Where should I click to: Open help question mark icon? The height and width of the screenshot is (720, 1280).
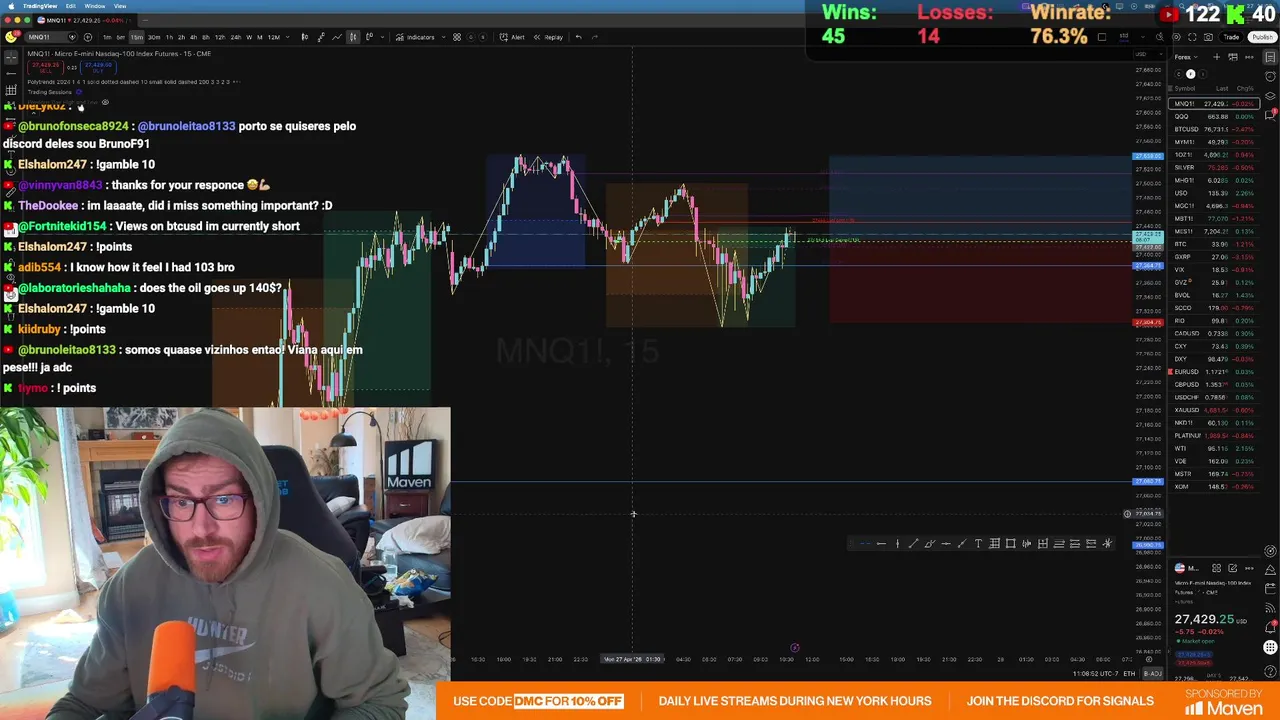tap(1270, 670)
